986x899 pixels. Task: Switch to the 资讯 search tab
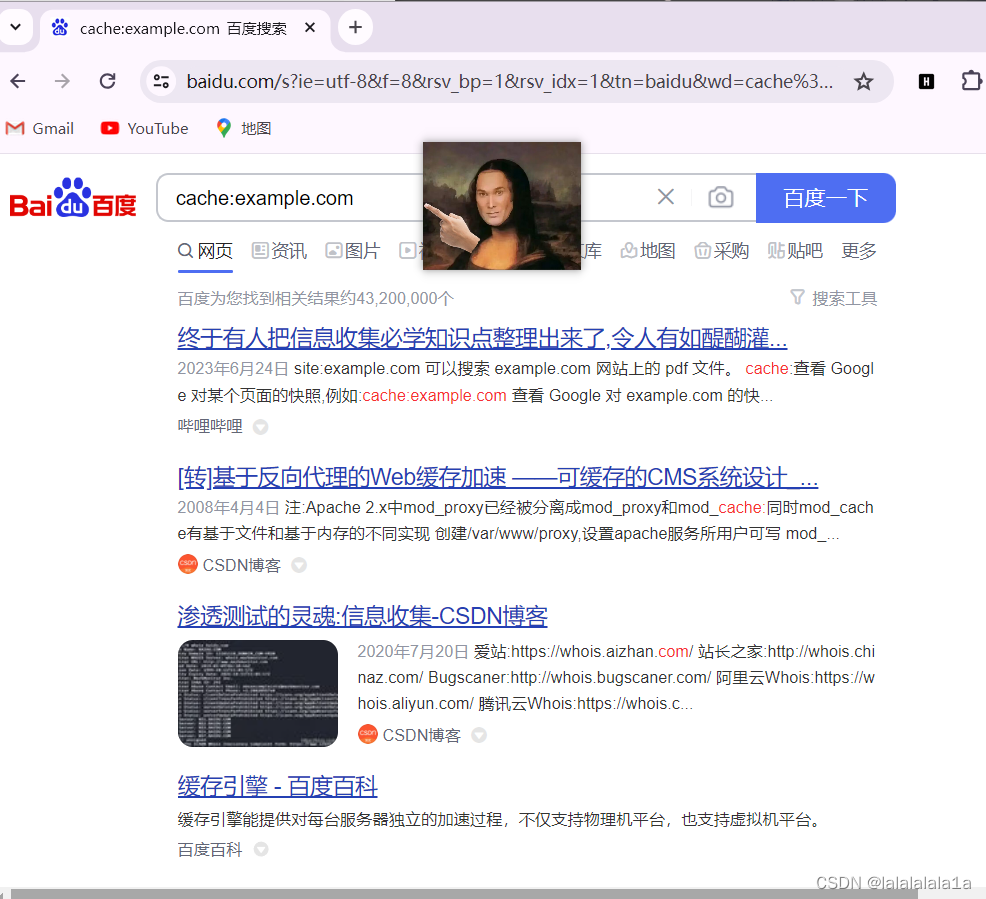click(x=288, y=251)
